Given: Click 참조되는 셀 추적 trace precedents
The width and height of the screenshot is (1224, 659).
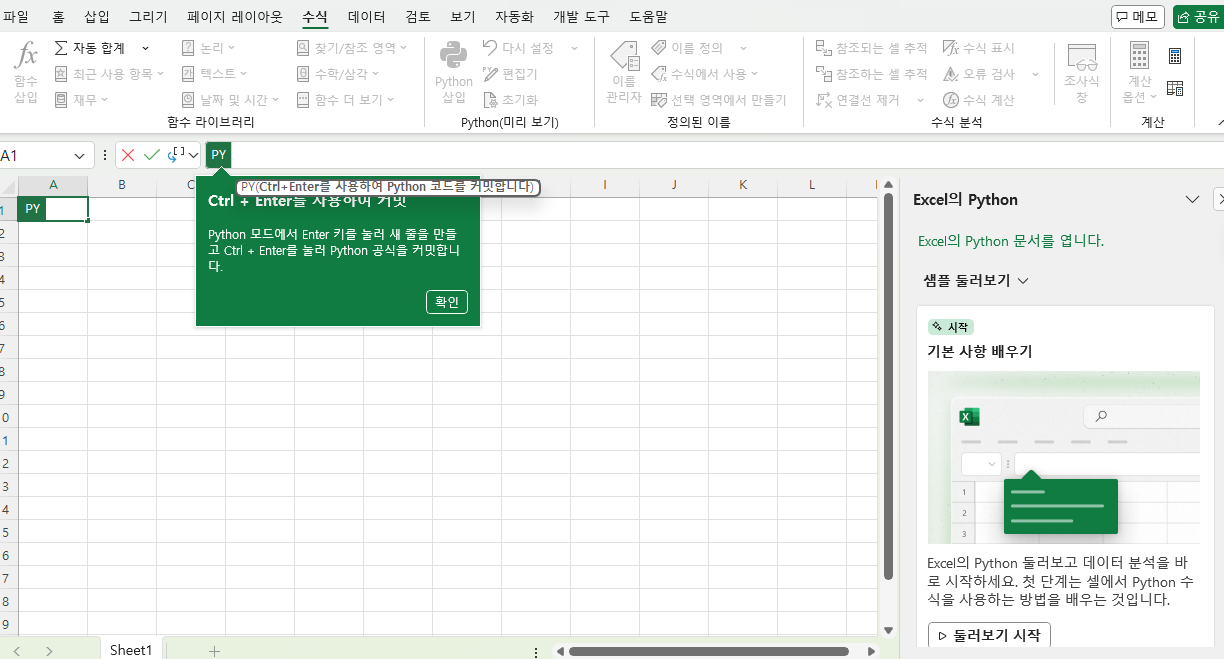Looking at the screenshot, I should pos(872,48).
